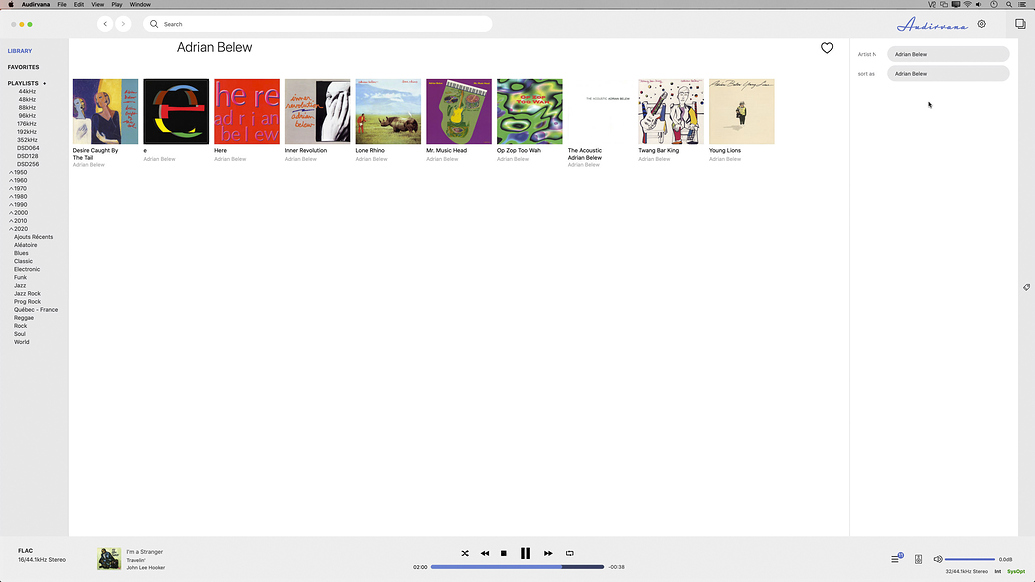
Task: Mute the volume speaker icon
Action: [x=937, y=559]
